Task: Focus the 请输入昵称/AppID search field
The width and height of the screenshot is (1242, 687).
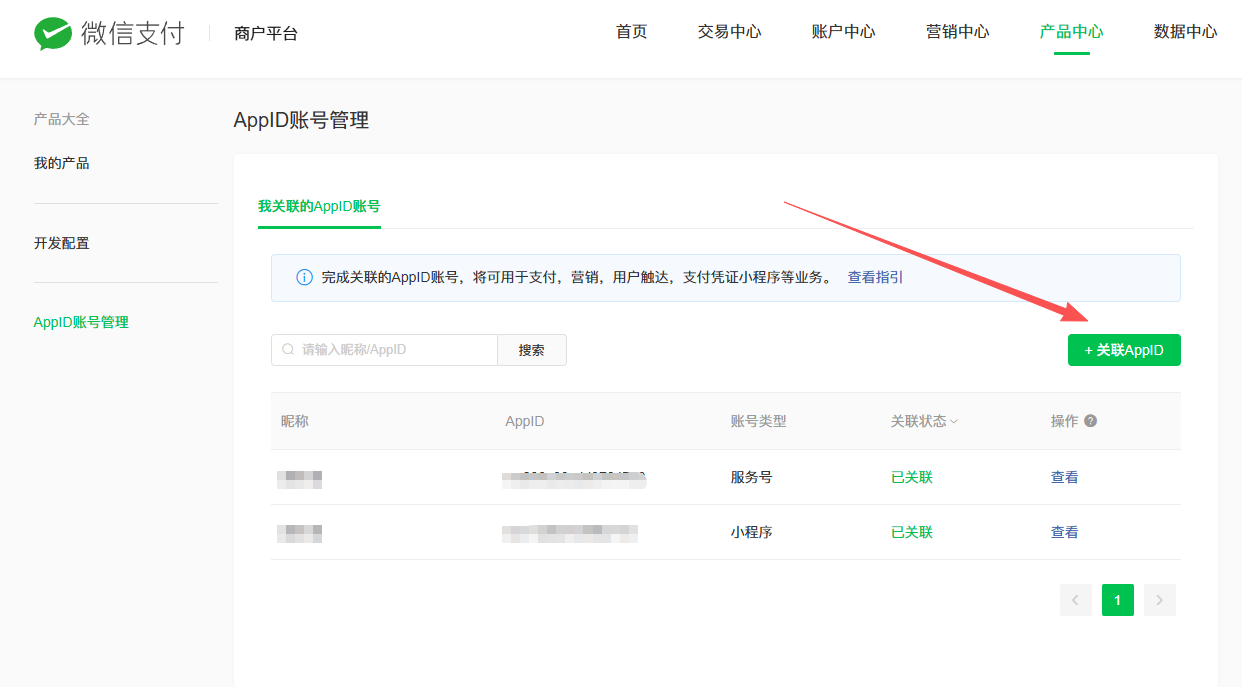Action: click(x=385, y=350)
